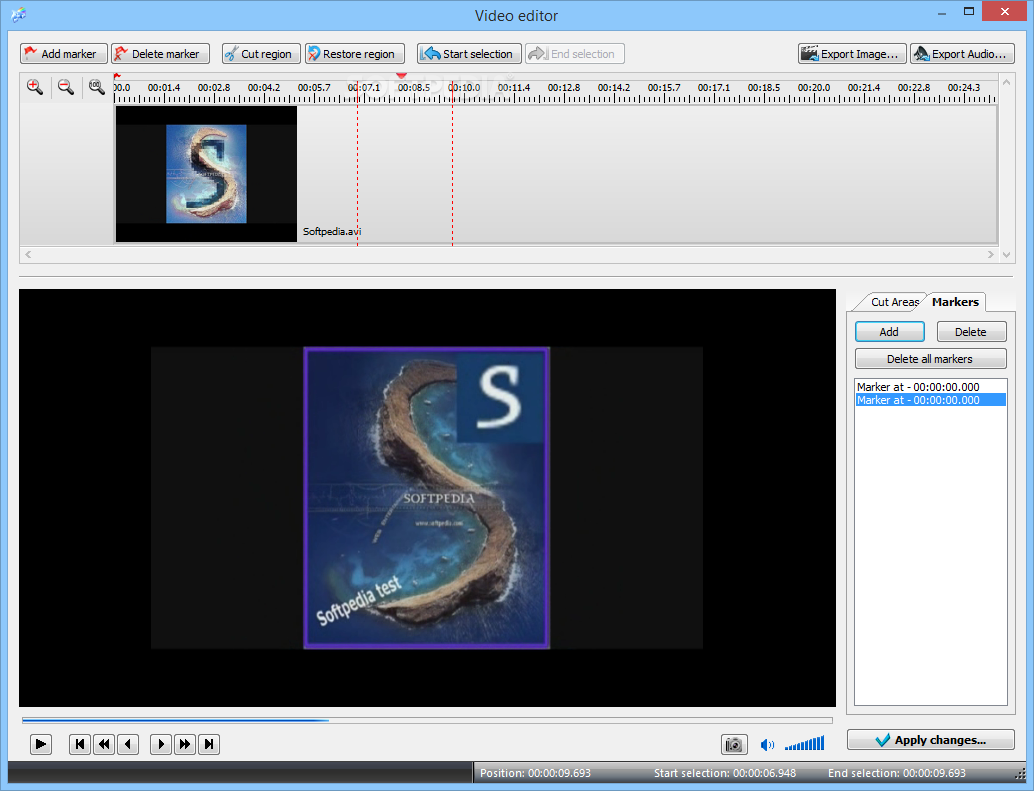Select the Markers tab

click(x=955, y=302)
